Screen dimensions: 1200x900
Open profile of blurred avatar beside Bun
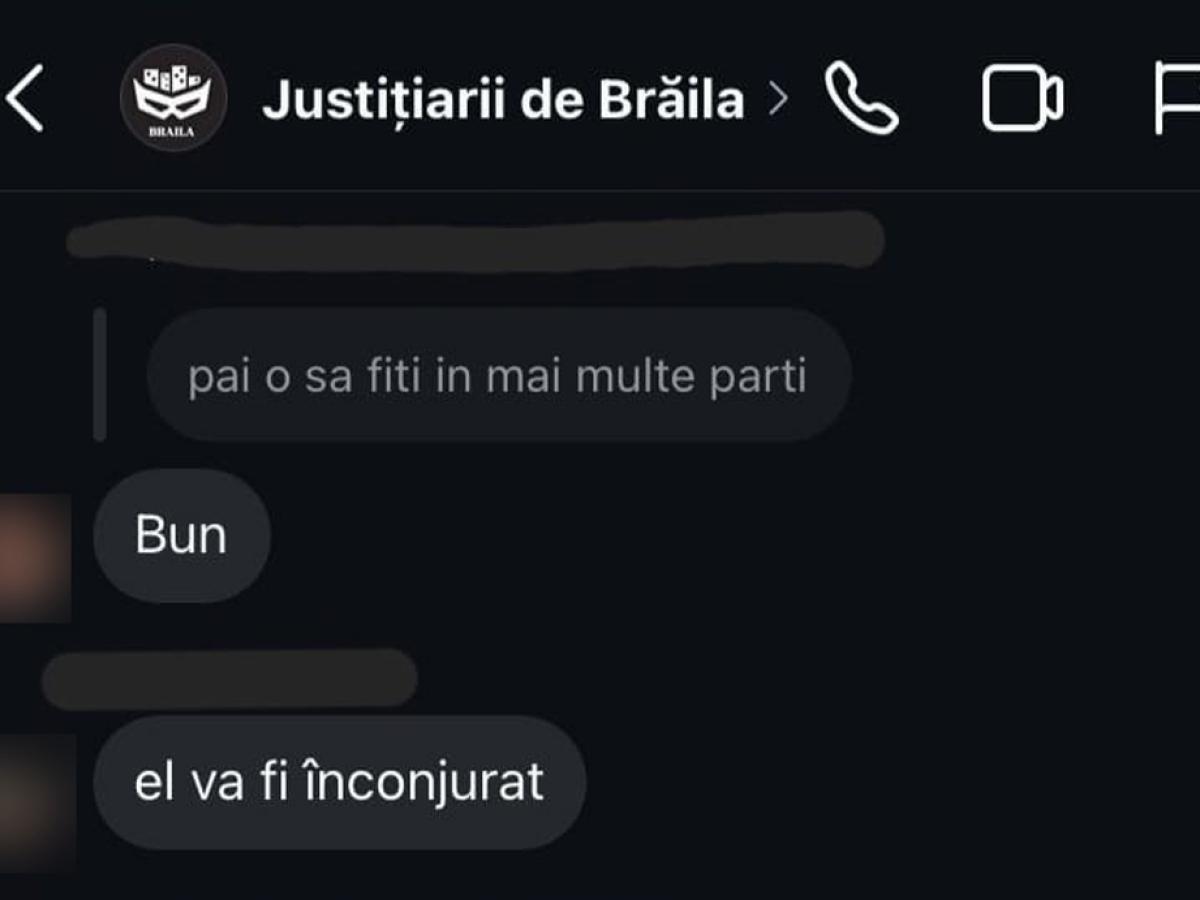(x=35, y=557)
